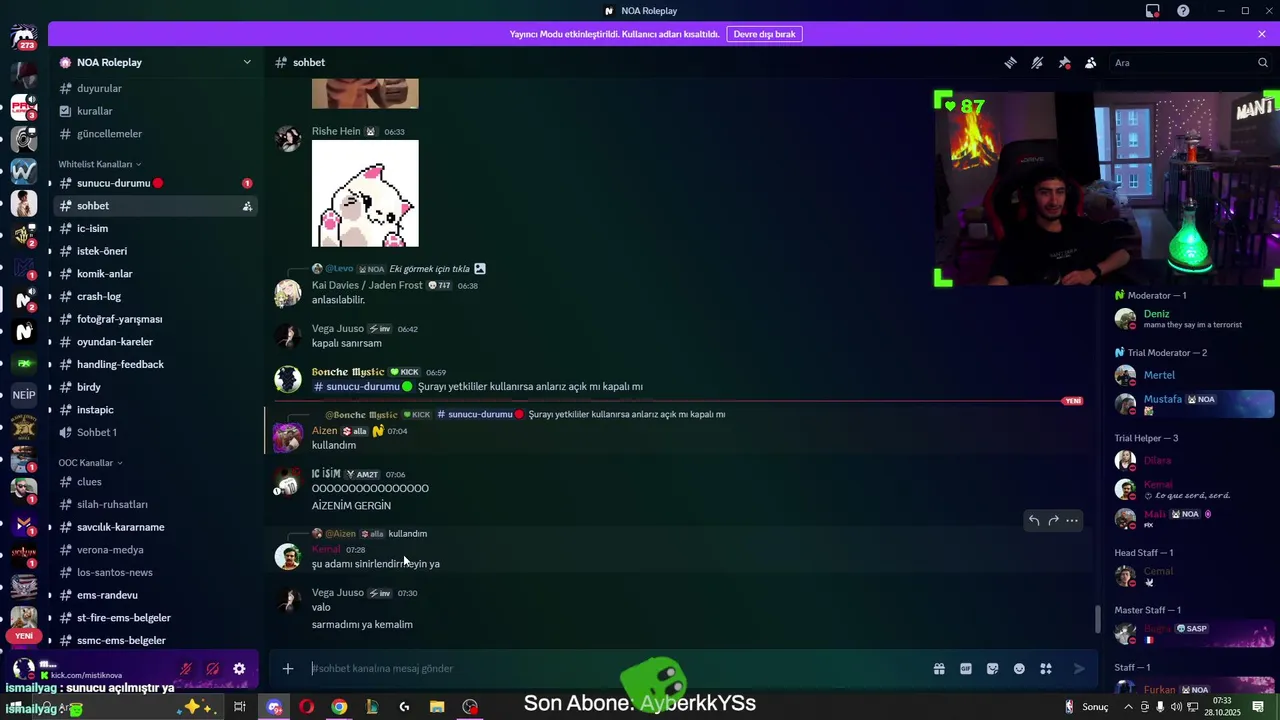Open user settings gear
This screenshot has height=720, width=1280.
(239, 669)
